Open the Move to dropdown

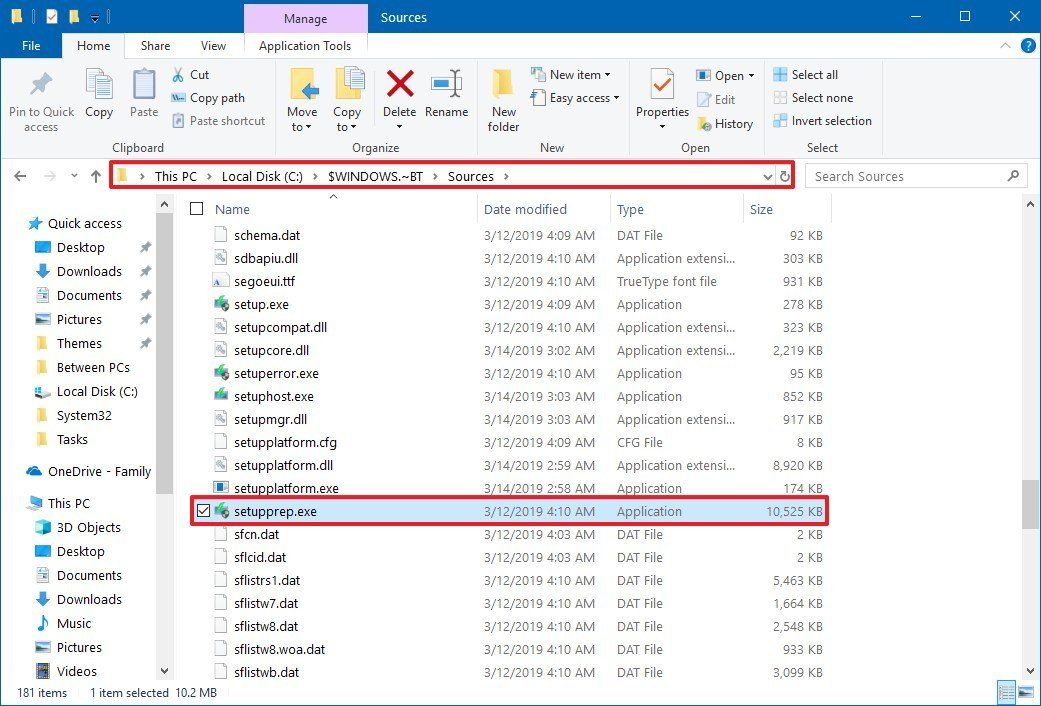[x=302, y=97]
